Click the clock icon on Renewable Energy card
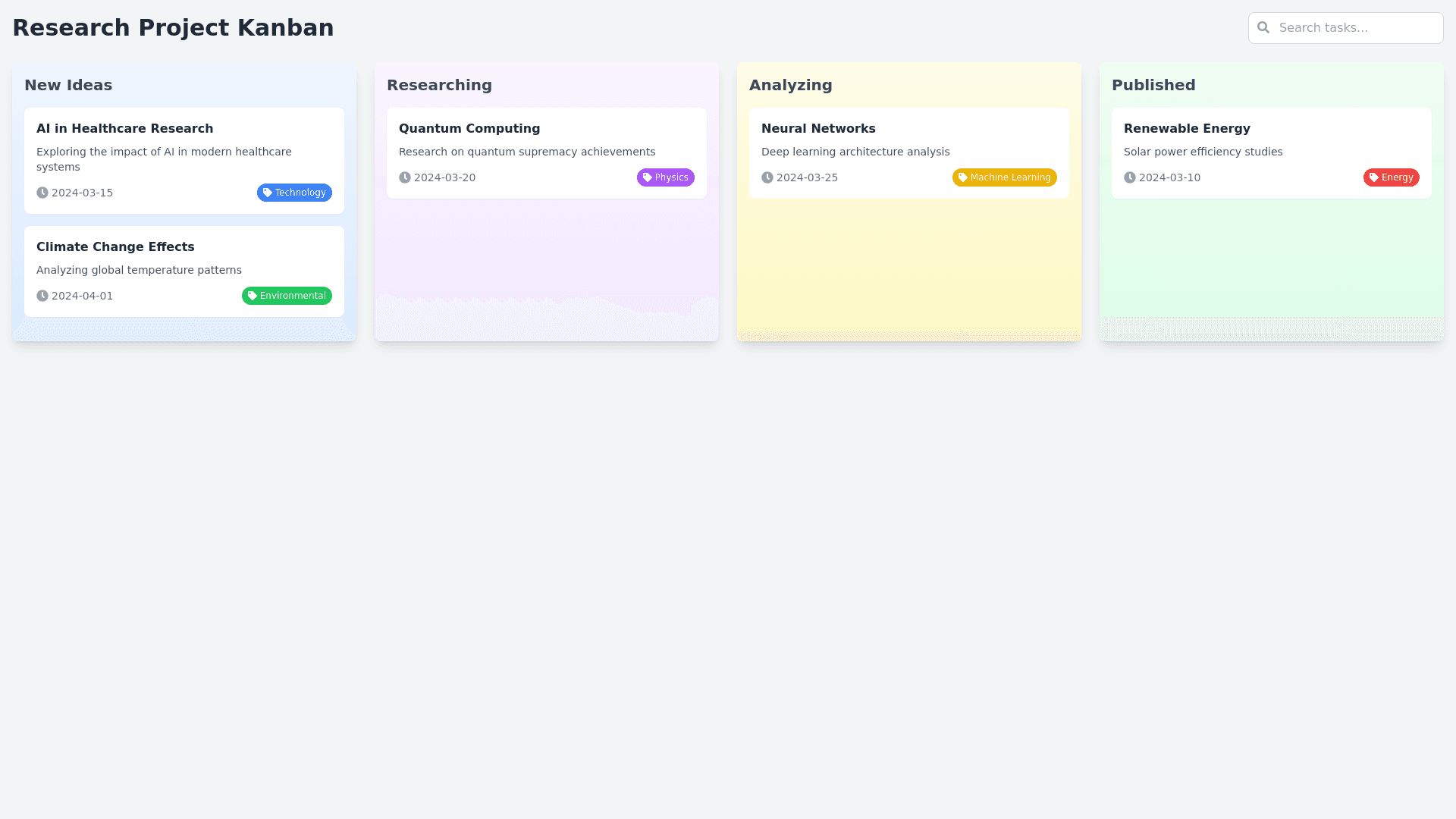 (1130, 177)
